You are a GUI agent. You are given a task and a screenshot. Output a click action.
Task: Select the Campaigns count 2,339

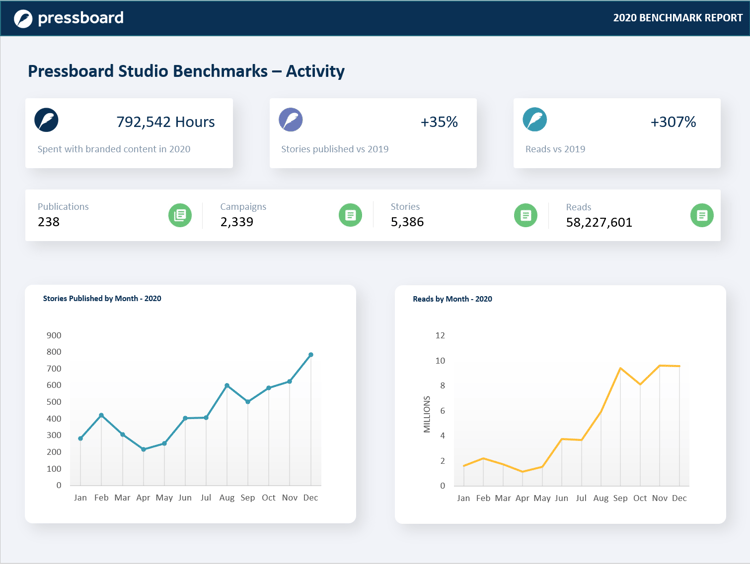point(237,222)
